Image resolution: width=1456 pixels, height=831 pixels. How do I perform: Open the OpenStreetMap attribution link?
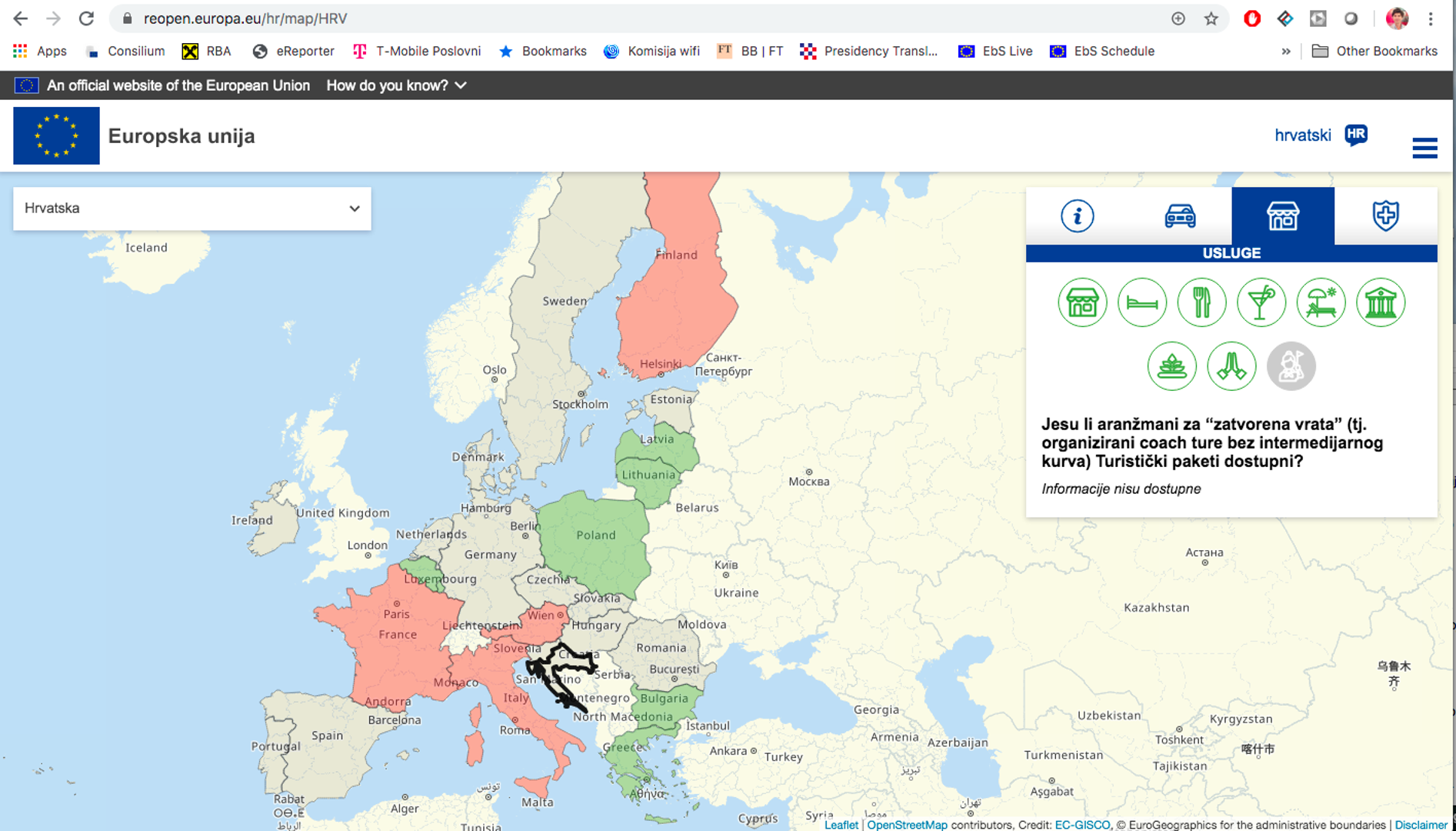tap(907, 825)
